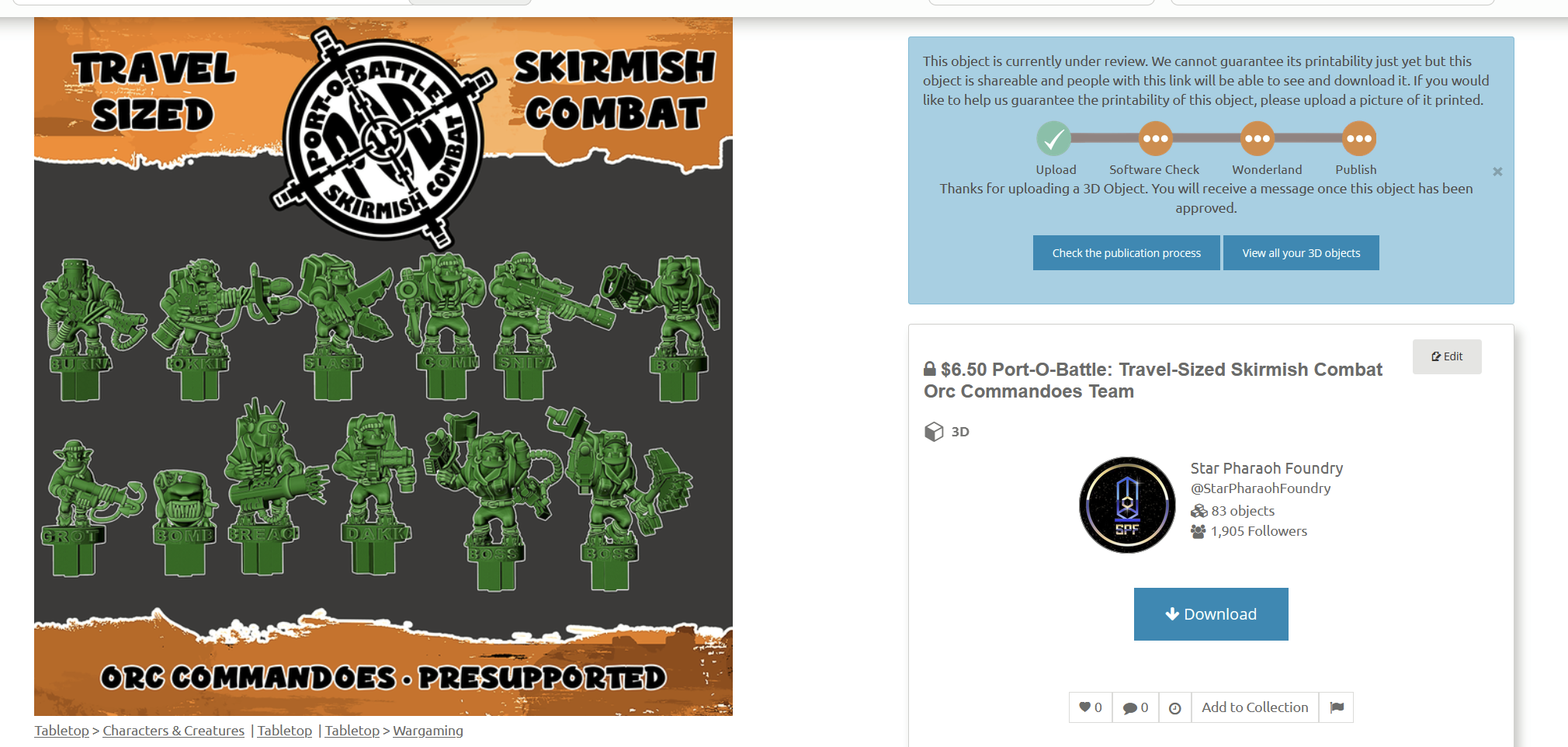Click the Star Pharaoh Foundry avatar

(1127, 505)
